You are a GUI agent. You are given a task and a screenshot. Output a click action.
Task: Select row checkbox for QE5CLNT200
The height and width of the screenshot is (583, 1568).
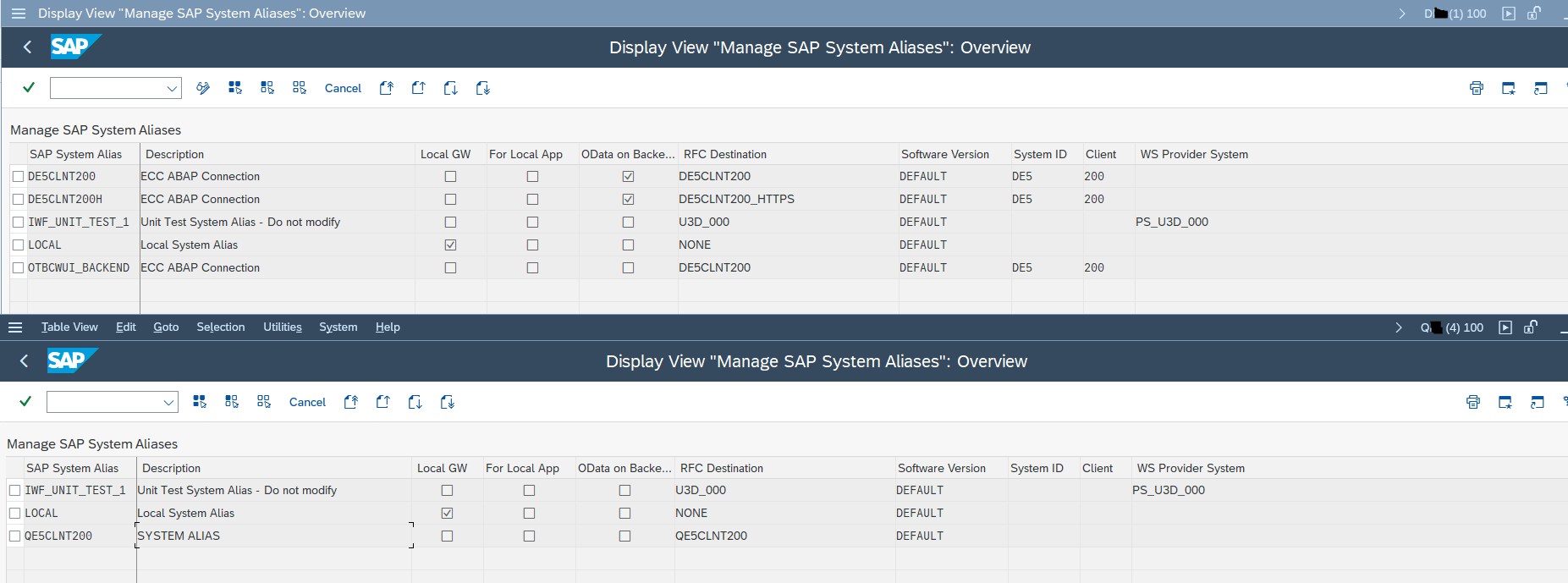pos(15,536)
